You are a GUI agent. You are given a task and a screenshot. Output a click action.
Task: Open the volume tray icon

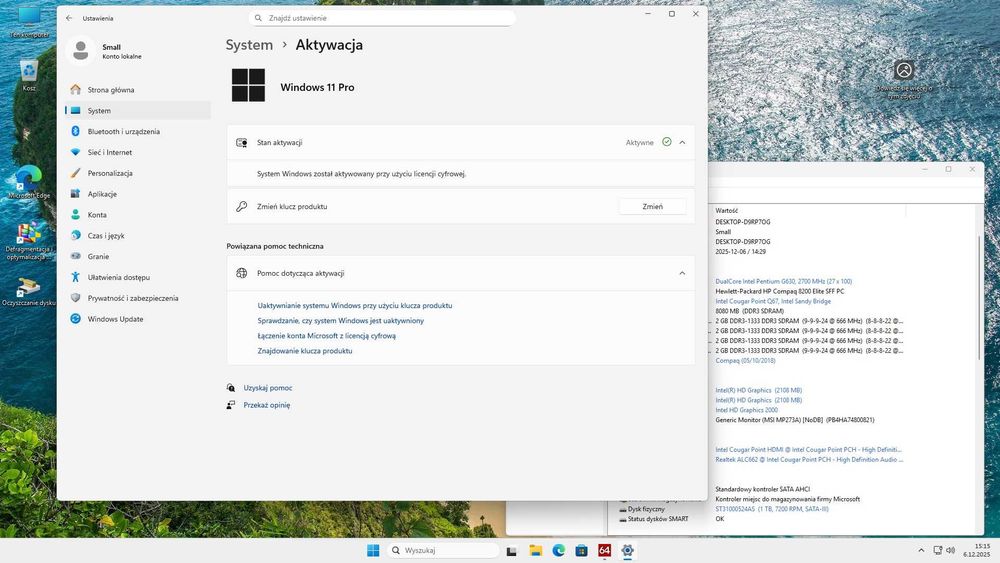951,550
